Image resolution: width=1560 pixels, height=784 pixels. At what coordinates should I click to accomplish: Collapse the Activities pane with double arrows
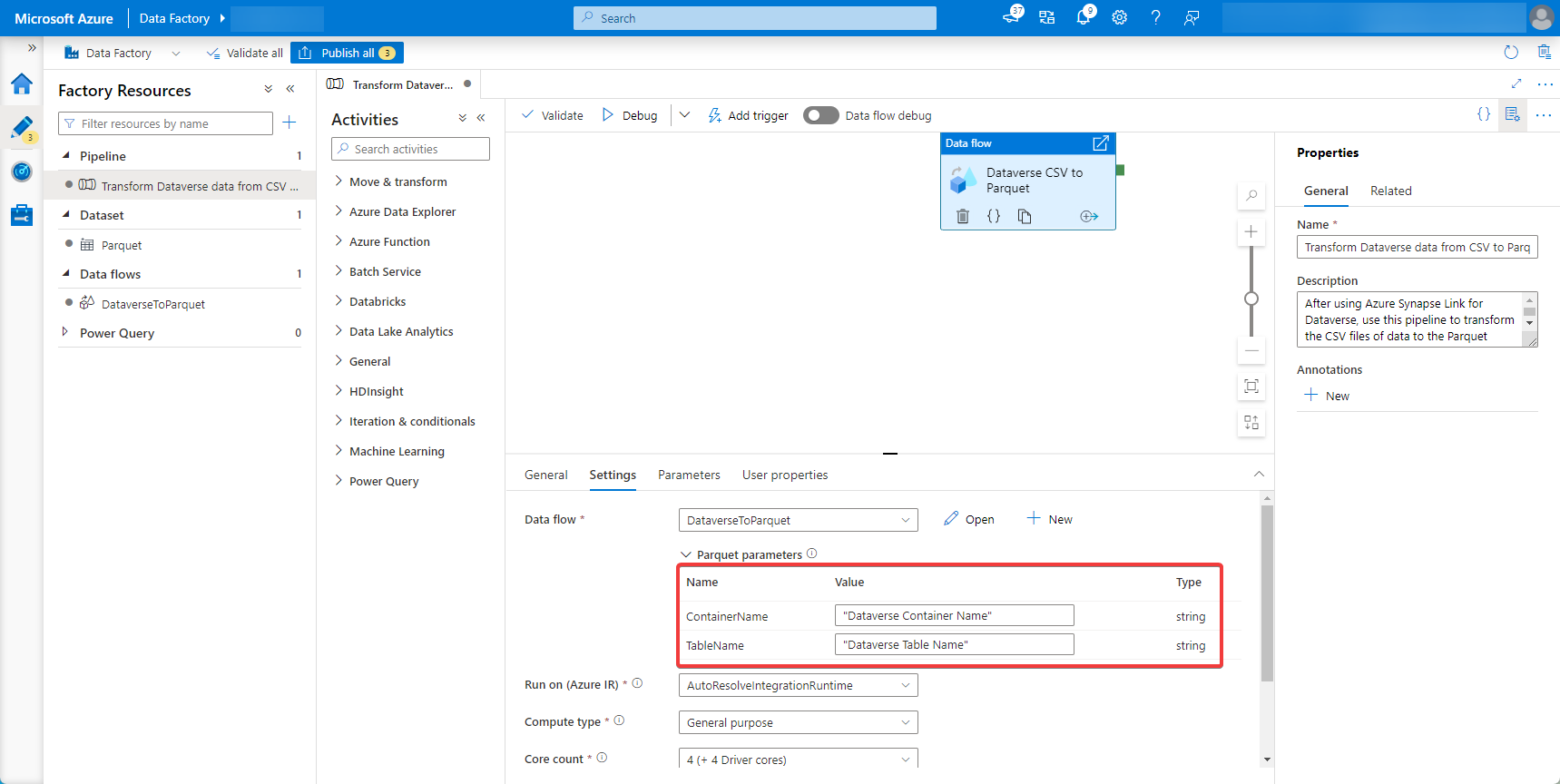pos(481,118)
